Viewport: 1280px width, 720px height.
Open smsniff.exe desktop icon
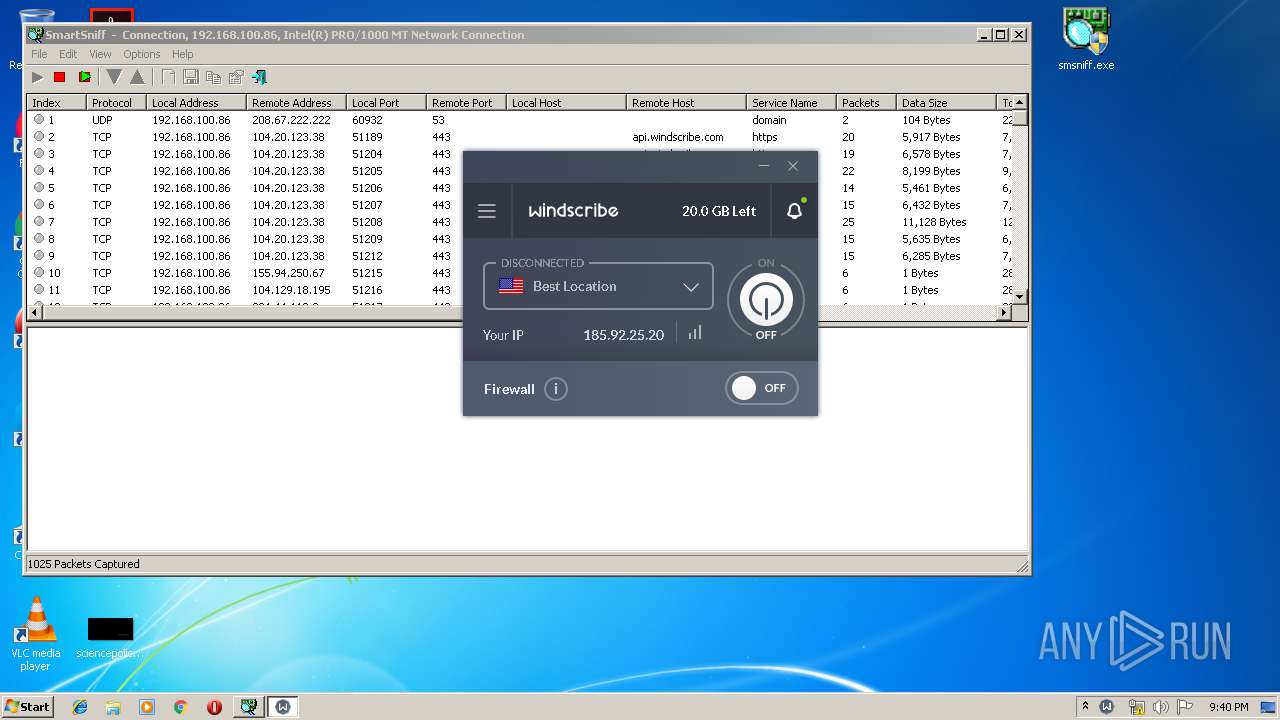(x=1086, y=40)
